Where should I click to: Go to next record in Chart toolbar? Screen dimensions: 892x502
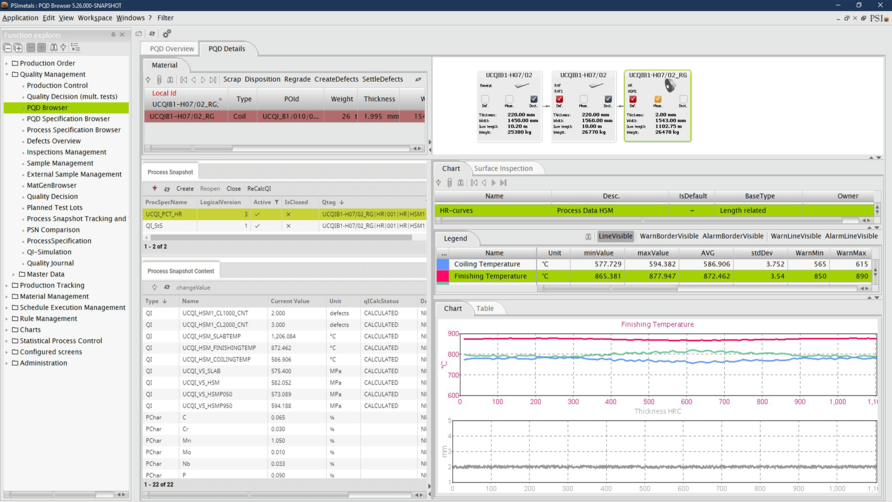493,183
